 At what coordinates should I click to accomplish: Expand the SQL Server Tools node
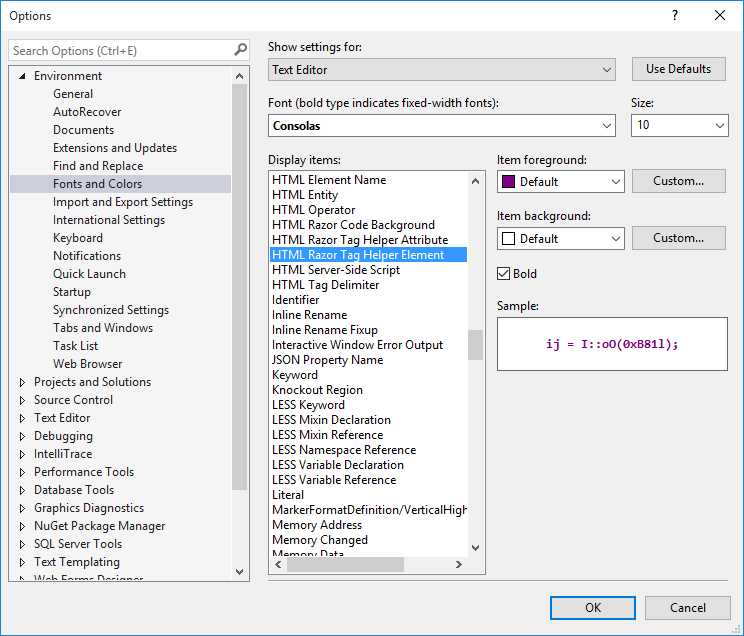pos(22,544)
